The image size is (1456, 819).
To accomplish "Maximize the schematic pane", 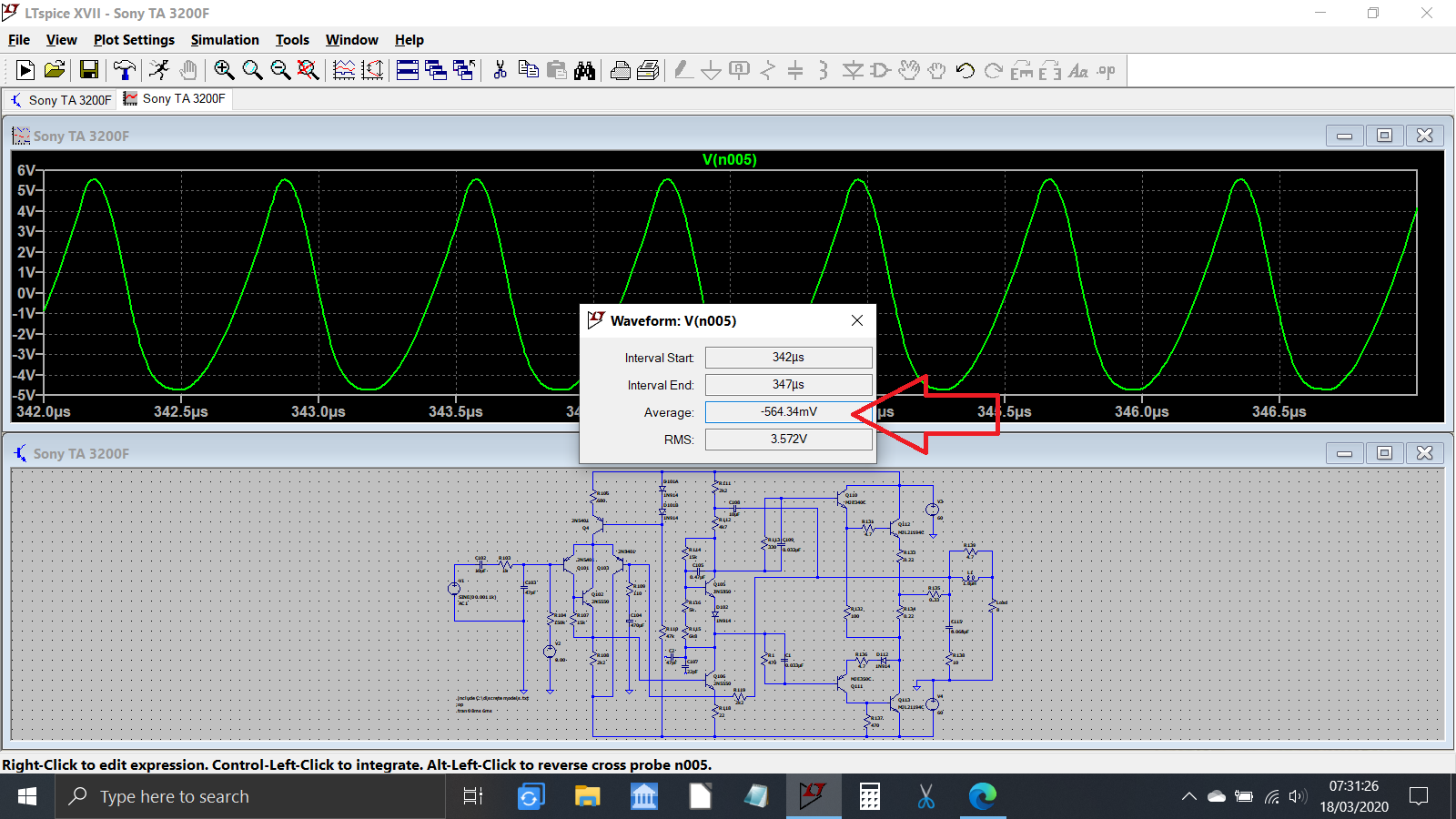I will coord(1384,453).
